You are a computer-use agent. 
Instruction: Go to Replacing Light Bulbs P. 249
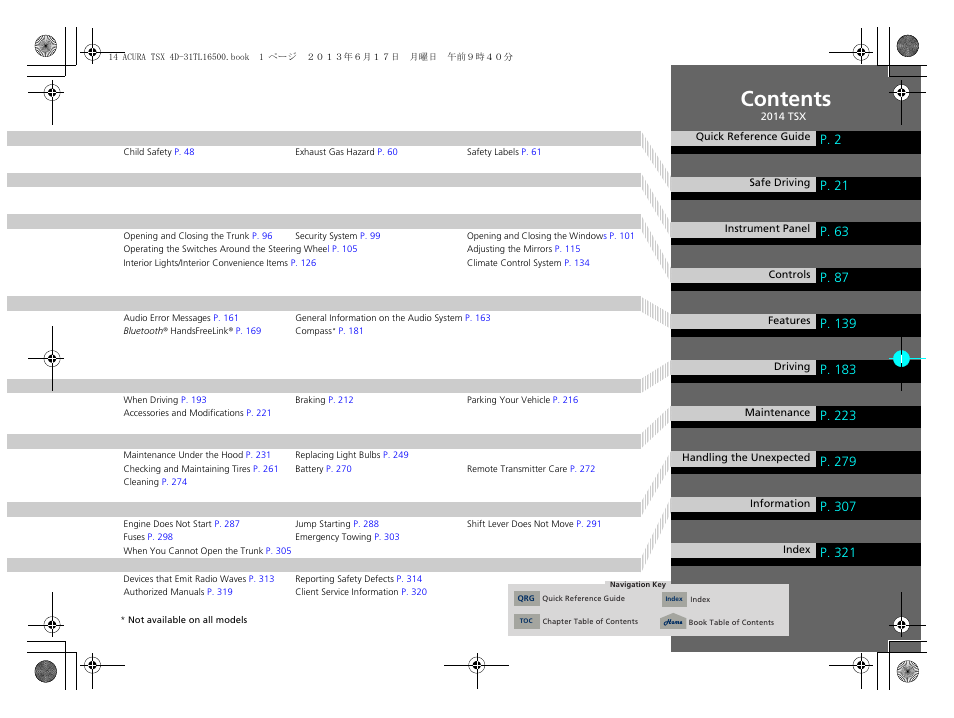[352, 455]
